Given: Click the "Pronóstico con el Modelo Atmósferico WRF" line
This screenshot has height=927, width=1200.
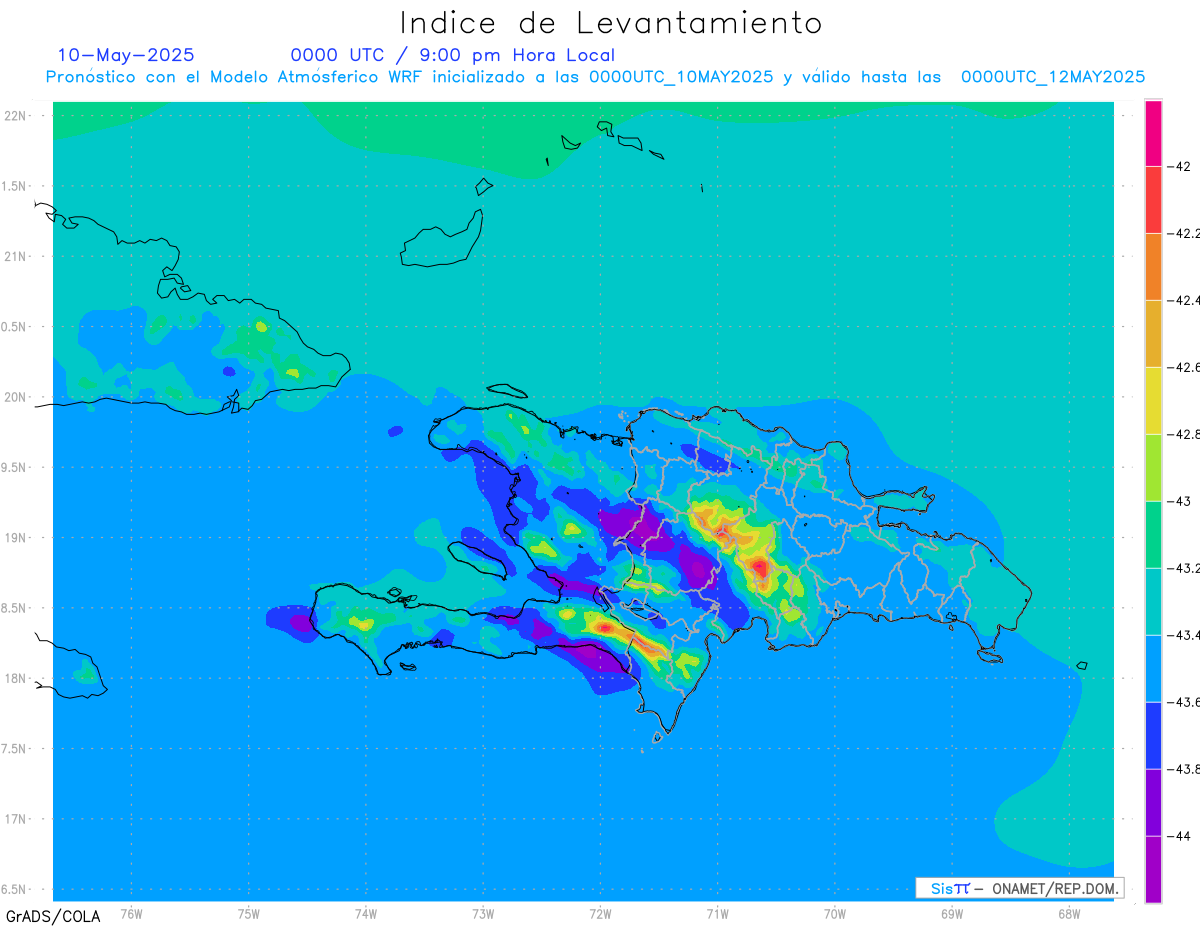Looking at the screenshot, I should point(595,77).
